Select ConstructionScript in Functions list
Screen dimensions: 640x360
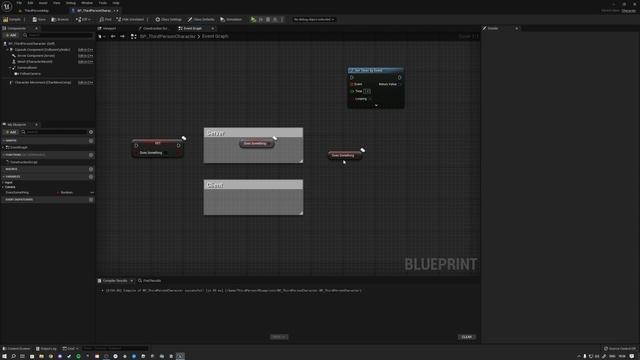(23, 162)
